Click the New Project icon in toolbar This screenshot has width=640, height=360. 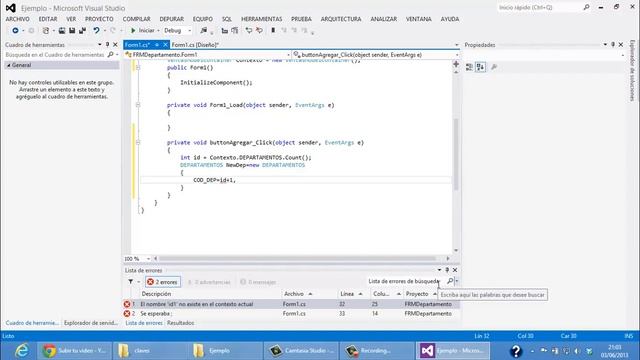[46, 31]
